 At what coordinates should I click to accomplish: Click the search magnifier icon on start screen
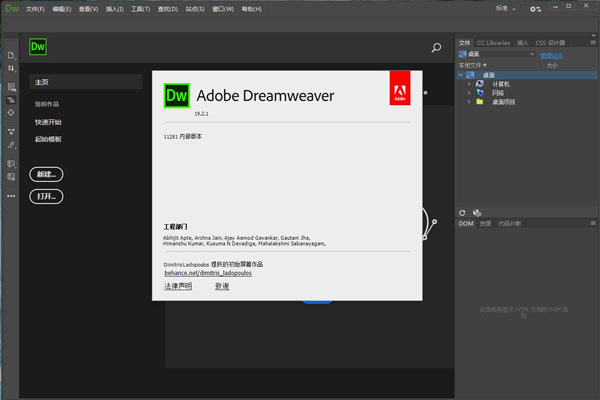436,47
